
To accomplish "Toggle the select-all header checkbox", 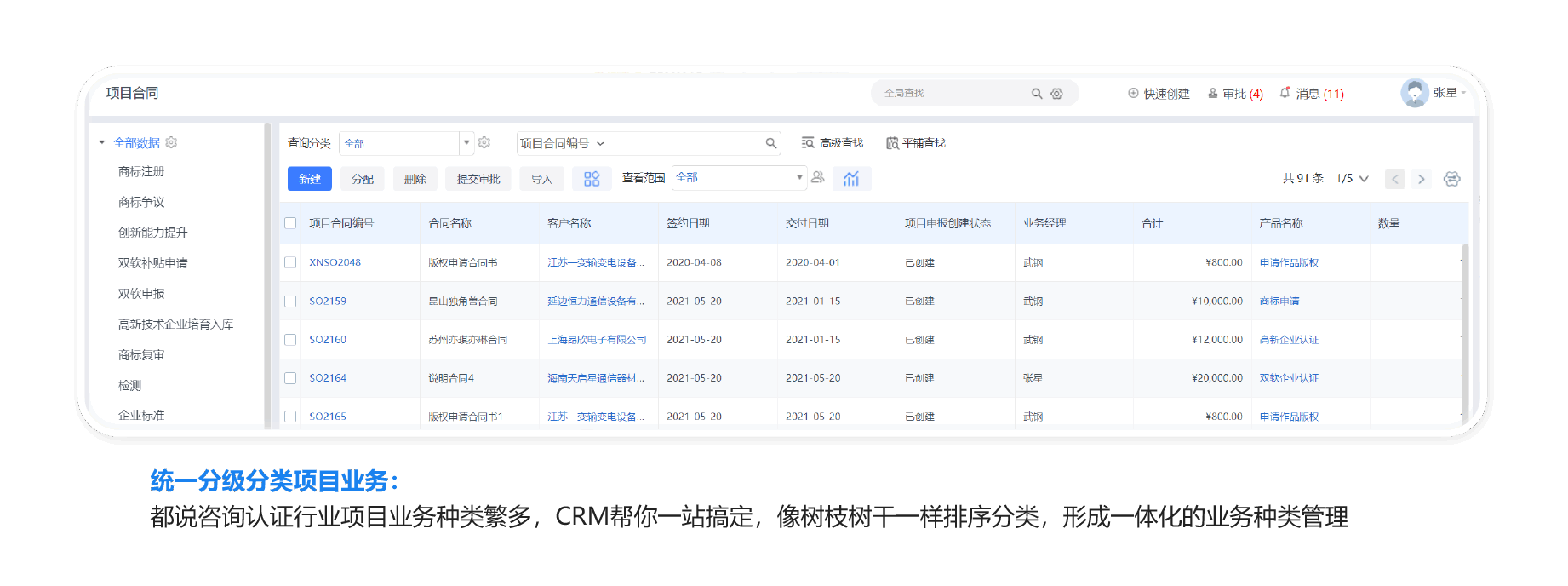I will (290, 223).
